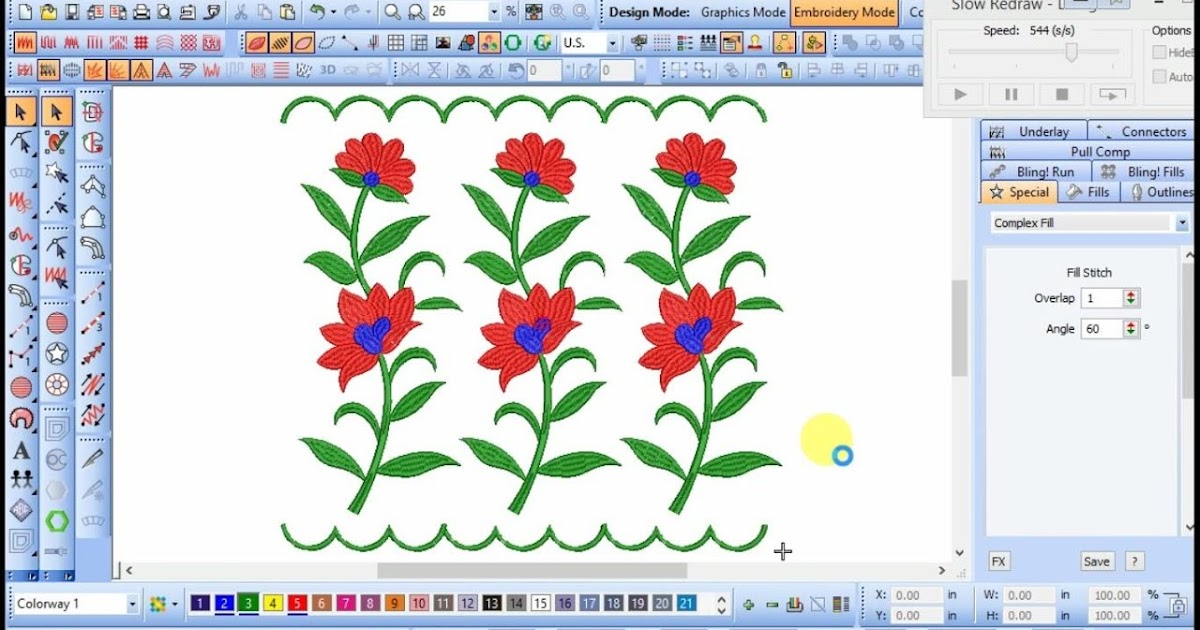Viewport: 1200px width, 630px height.
Task: Open the design with the Open folder icon
Action: pos(46,9)
